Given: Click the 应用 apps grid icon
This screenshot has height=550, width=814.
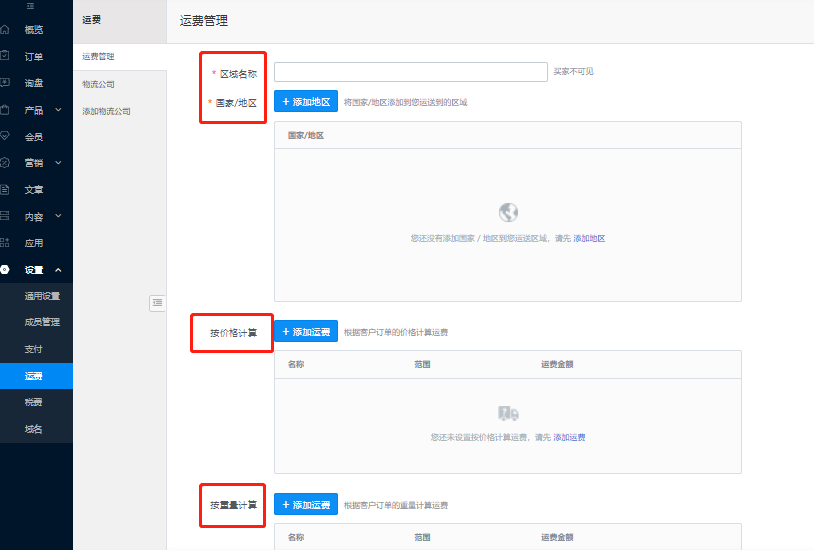Looking at the screenshot, I should [x=5, y=242].
